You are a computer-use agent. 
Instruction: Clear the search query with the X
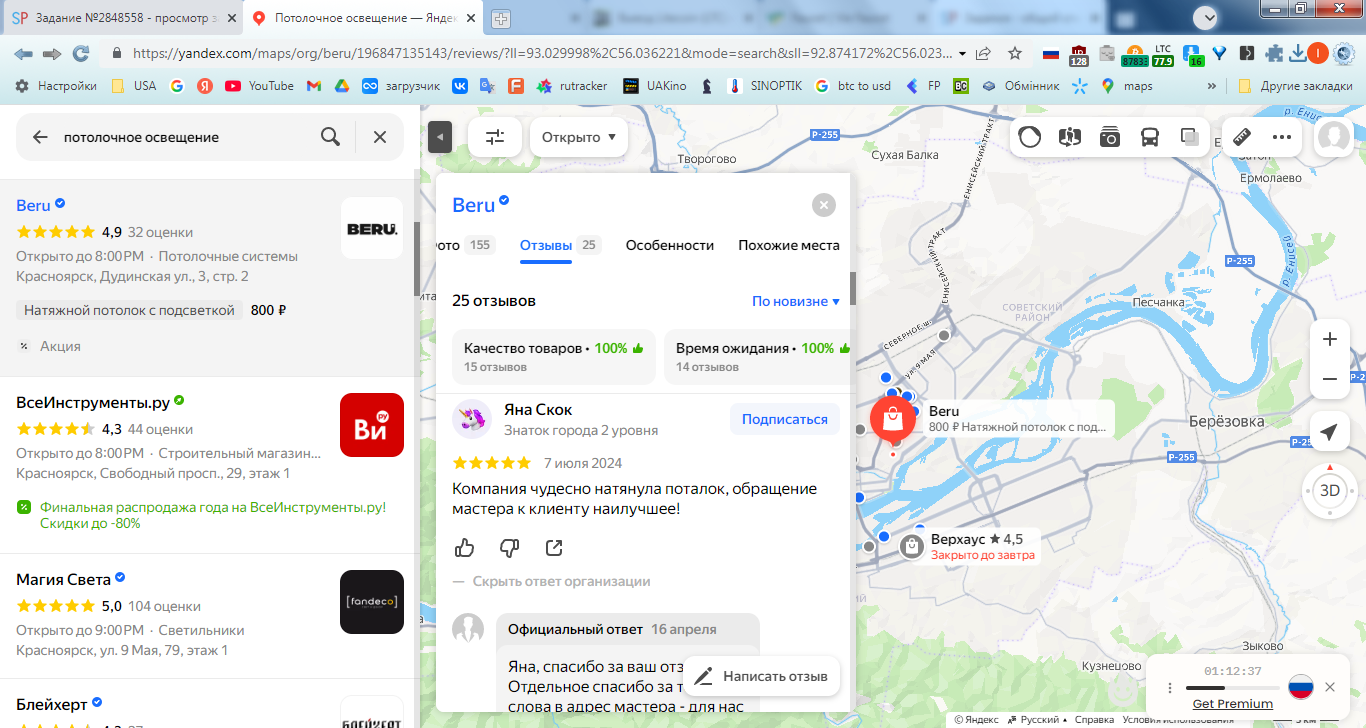tap(380, 137)
